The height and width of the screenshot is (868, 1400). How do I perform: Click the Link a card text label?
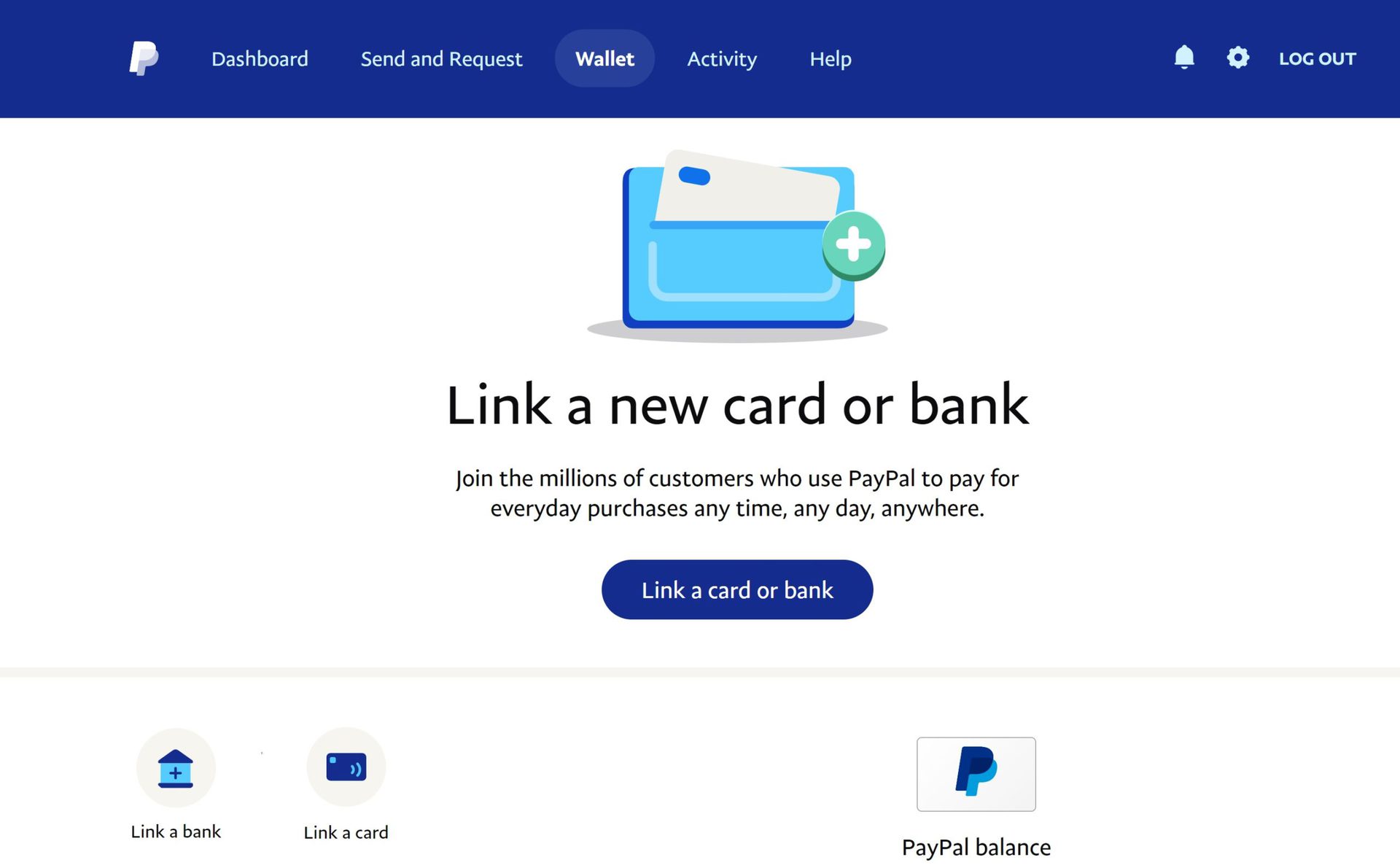346,832
